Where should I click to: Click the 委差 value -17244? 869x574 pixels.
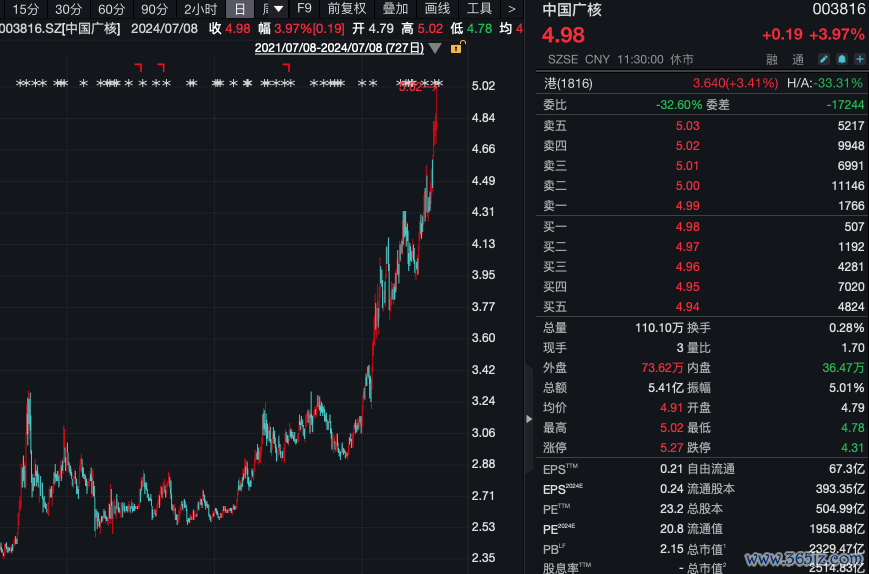pos(845,105)
